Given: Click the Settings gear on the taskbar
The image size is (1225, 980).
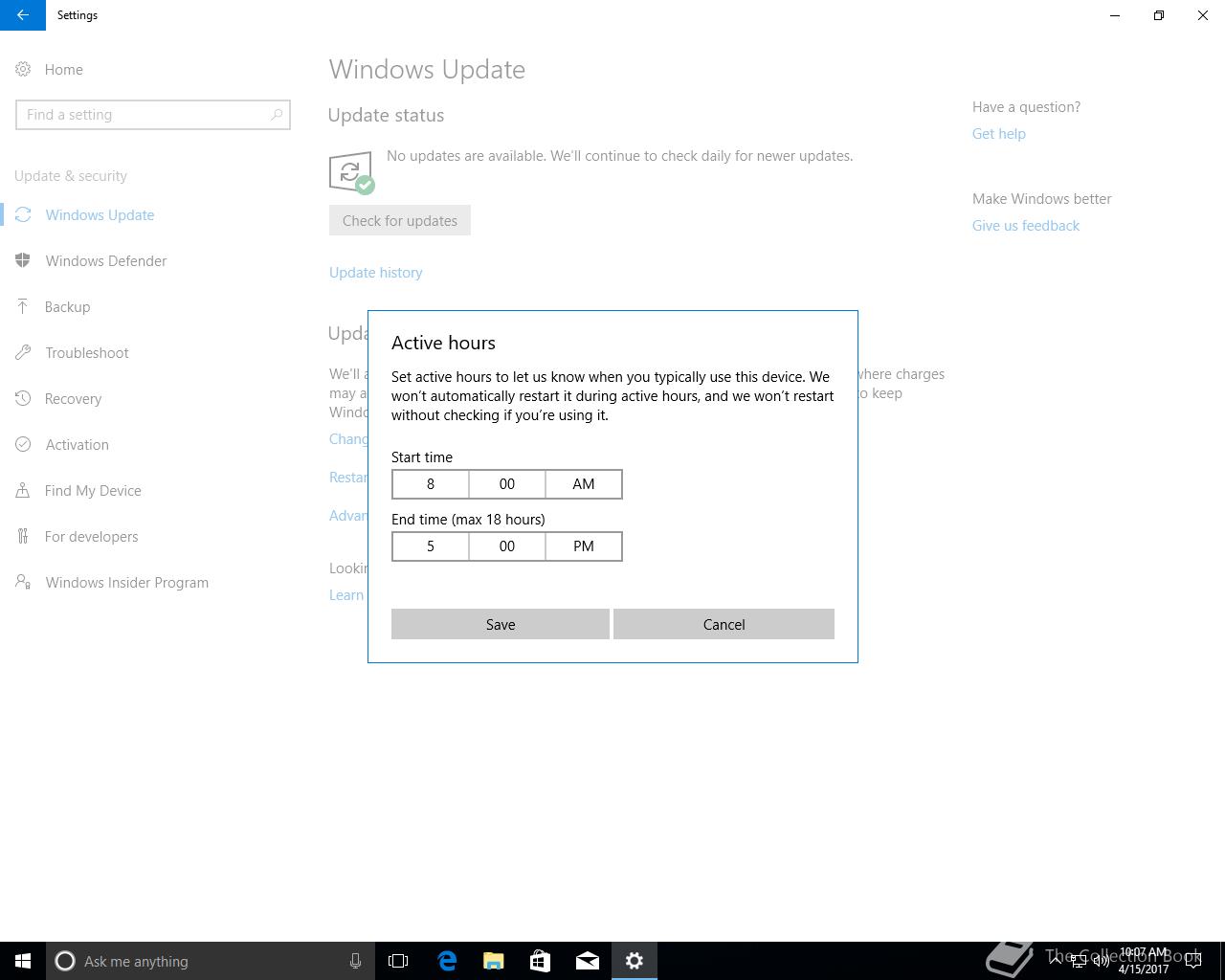Looking at the screenshot, I should pos(635,961).
